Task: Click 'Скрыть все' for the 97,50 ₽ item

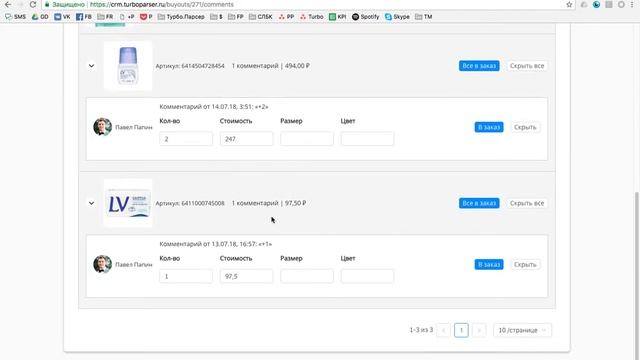Action: (x=527, y=203)
